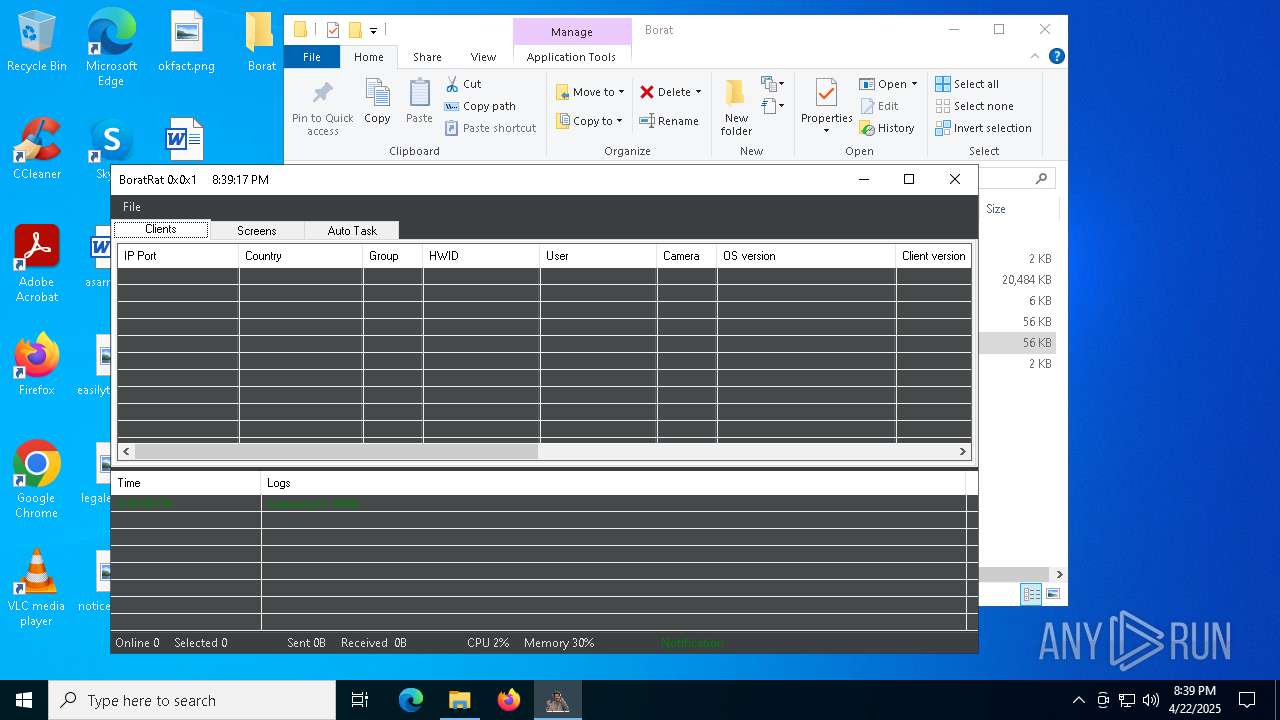1280x720 pixels.
Task: Open the Screens tab in BoratRat
Action: pos(257,230)
